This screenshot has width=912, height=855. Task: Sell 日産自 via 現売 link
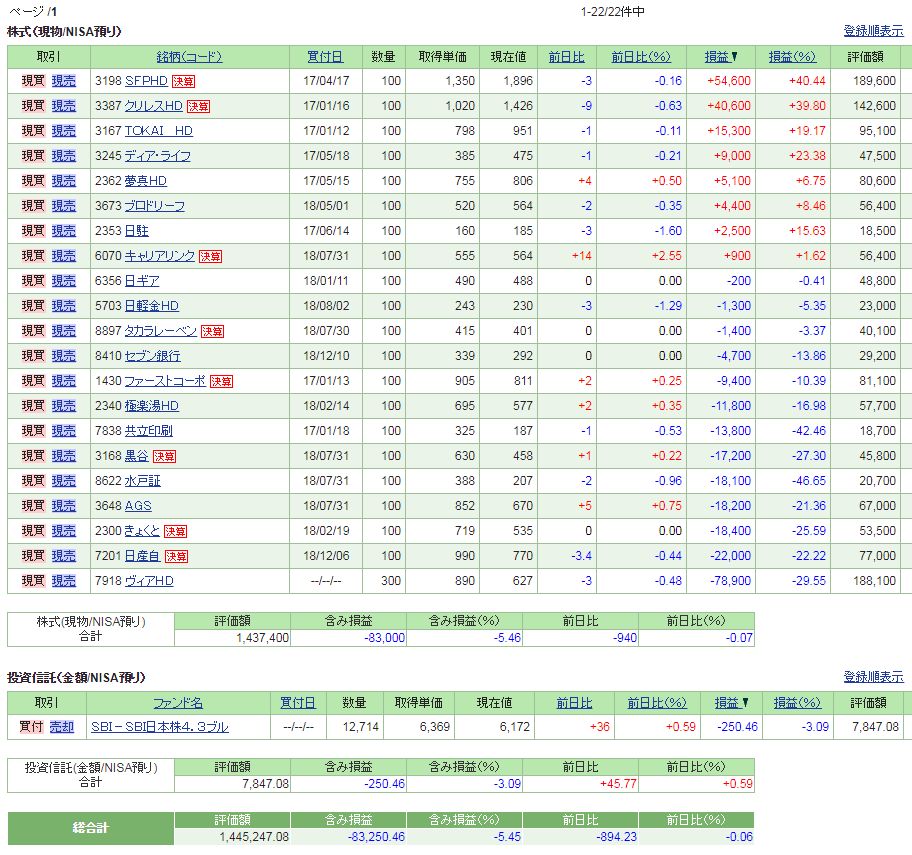pos(64,556)
